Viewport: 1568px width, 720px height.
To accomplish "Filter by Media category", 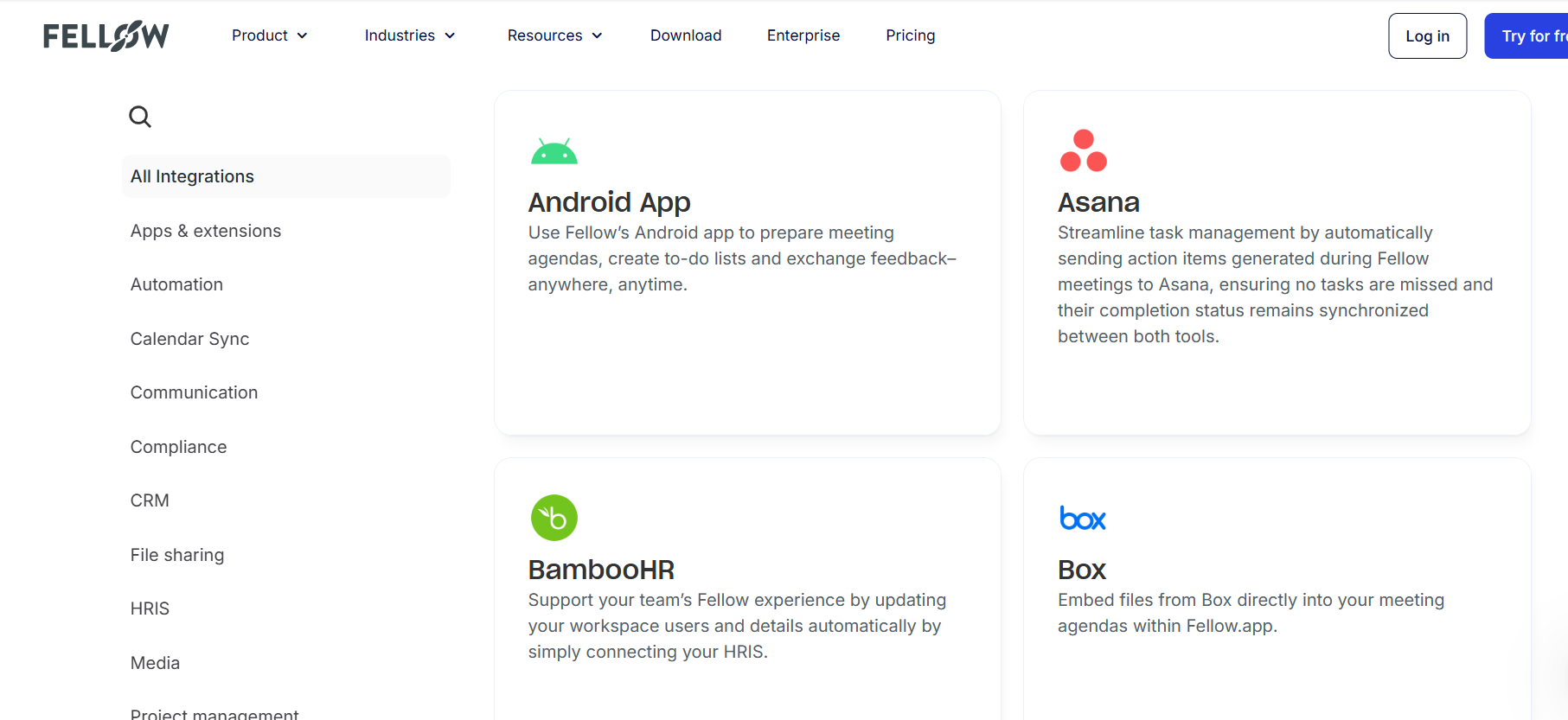I will point(155,663).
